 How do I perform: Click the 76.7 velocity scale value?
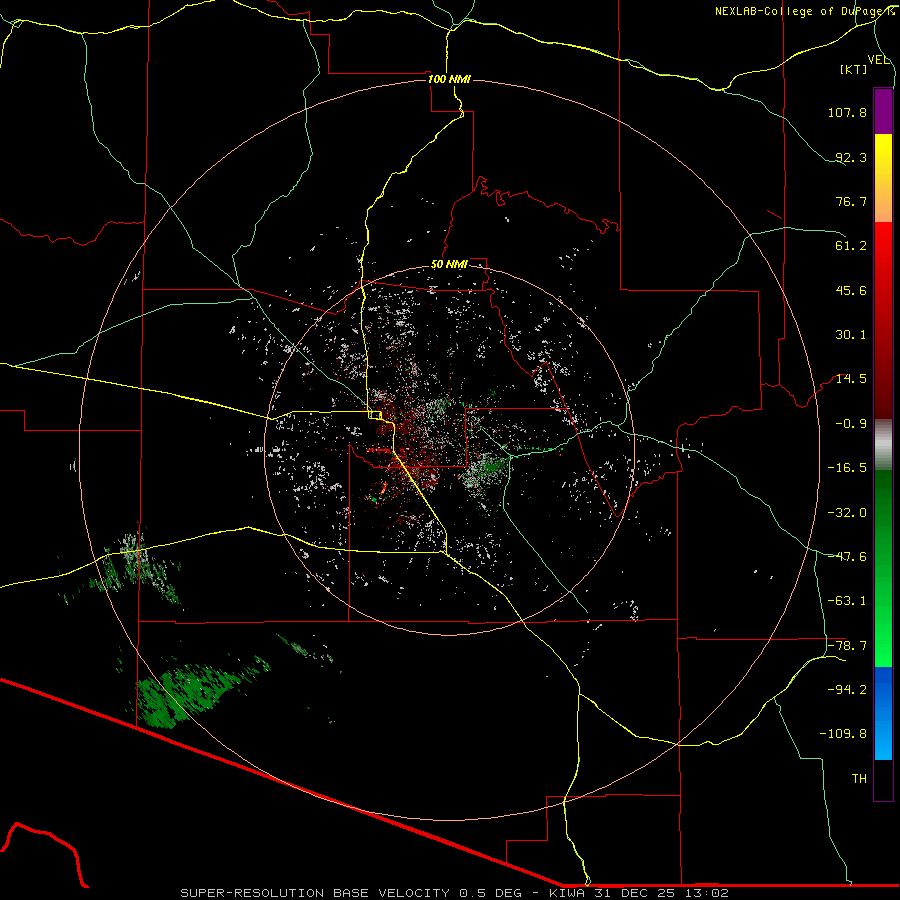[851, 201]
